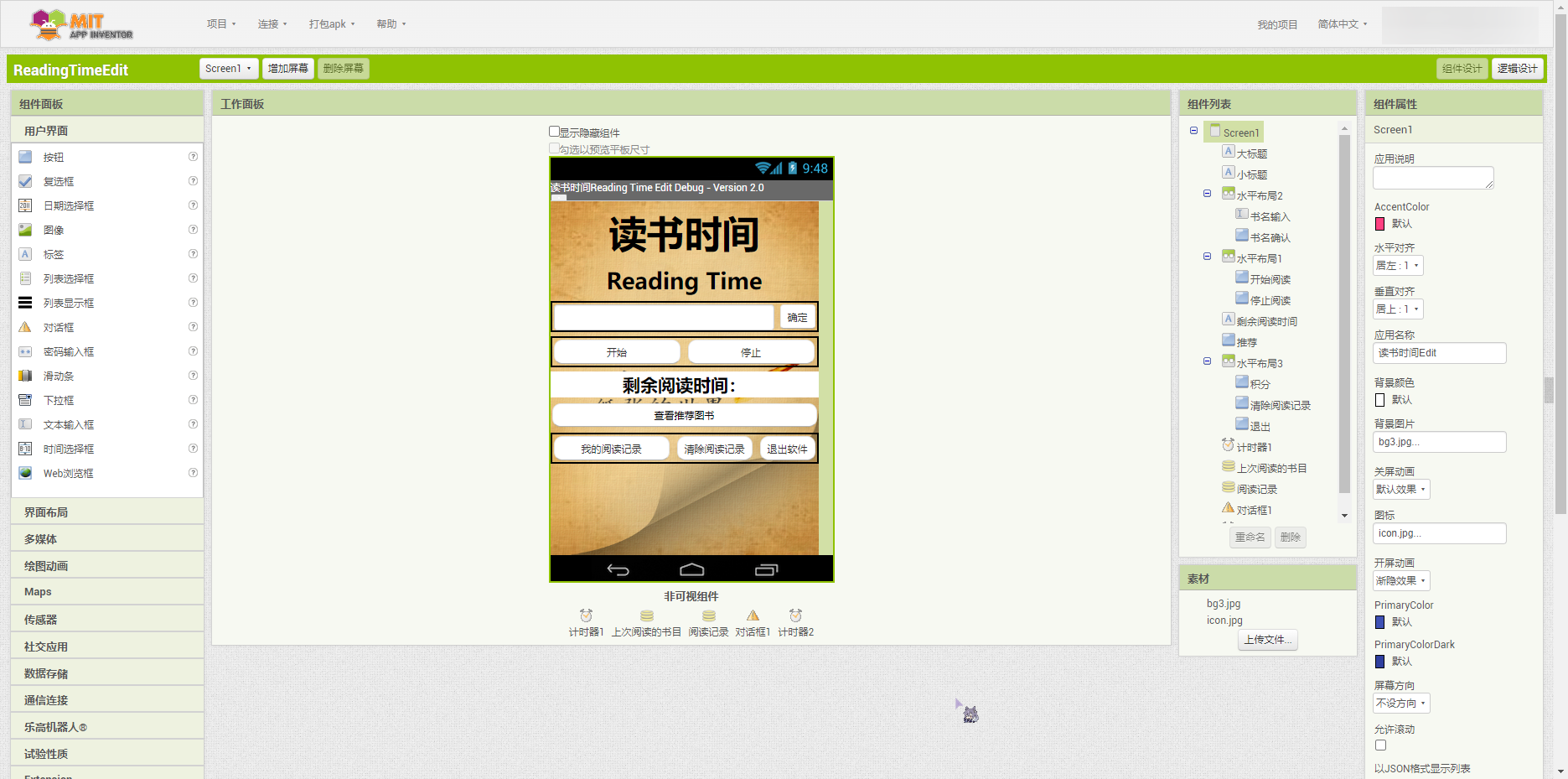Toggle the 允许滚动 checkbox
This screenshot has height=779, width=1568.
coord(1380,745)
